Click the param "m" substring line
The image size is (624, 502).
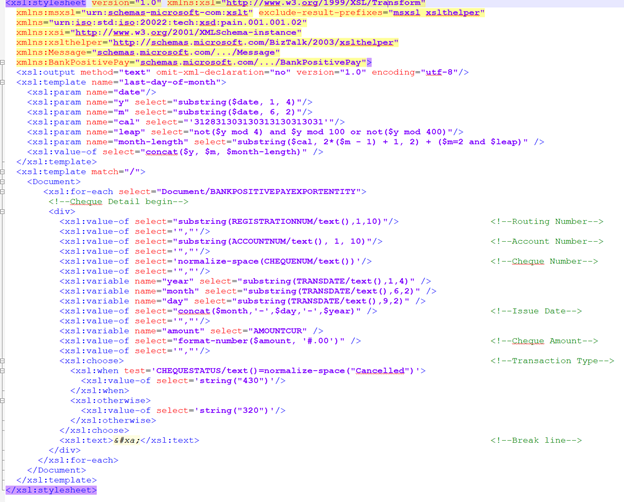[170, 112]
